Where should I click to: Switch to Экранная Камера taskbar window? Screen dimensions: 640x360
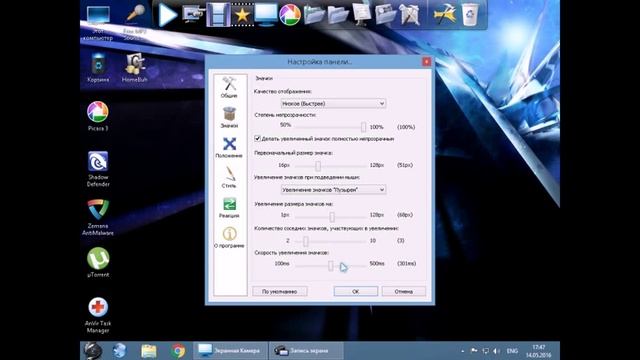click(x=231, y=351)
